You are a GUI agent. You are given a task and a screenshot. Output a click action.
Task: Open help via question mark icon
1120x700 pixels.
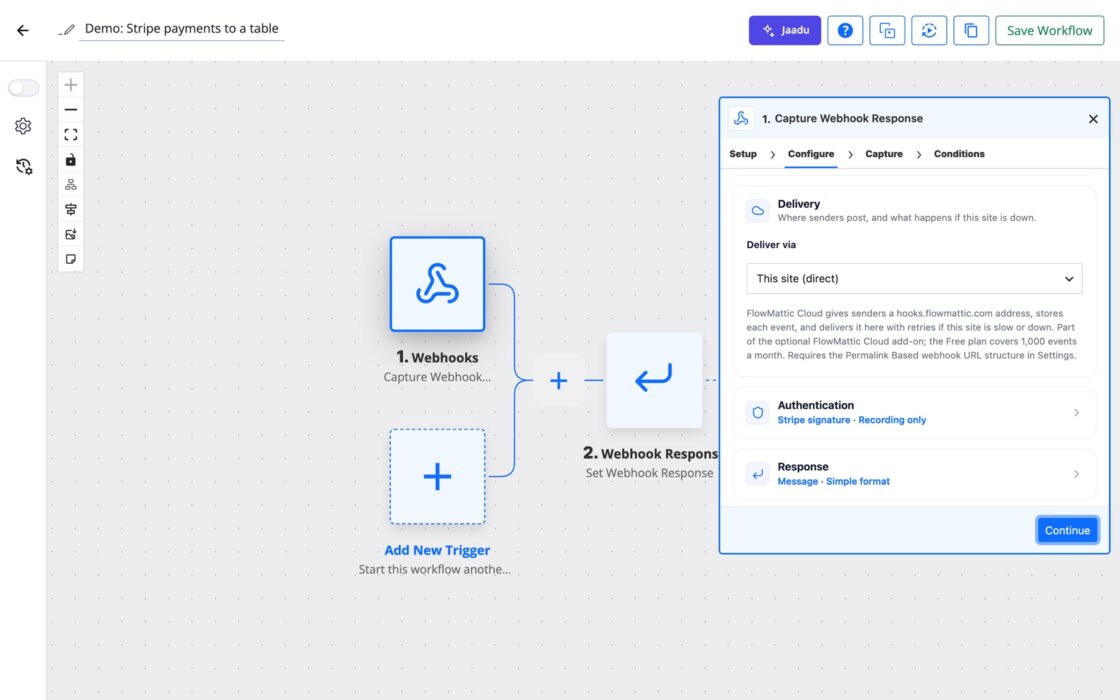[845, 30]
